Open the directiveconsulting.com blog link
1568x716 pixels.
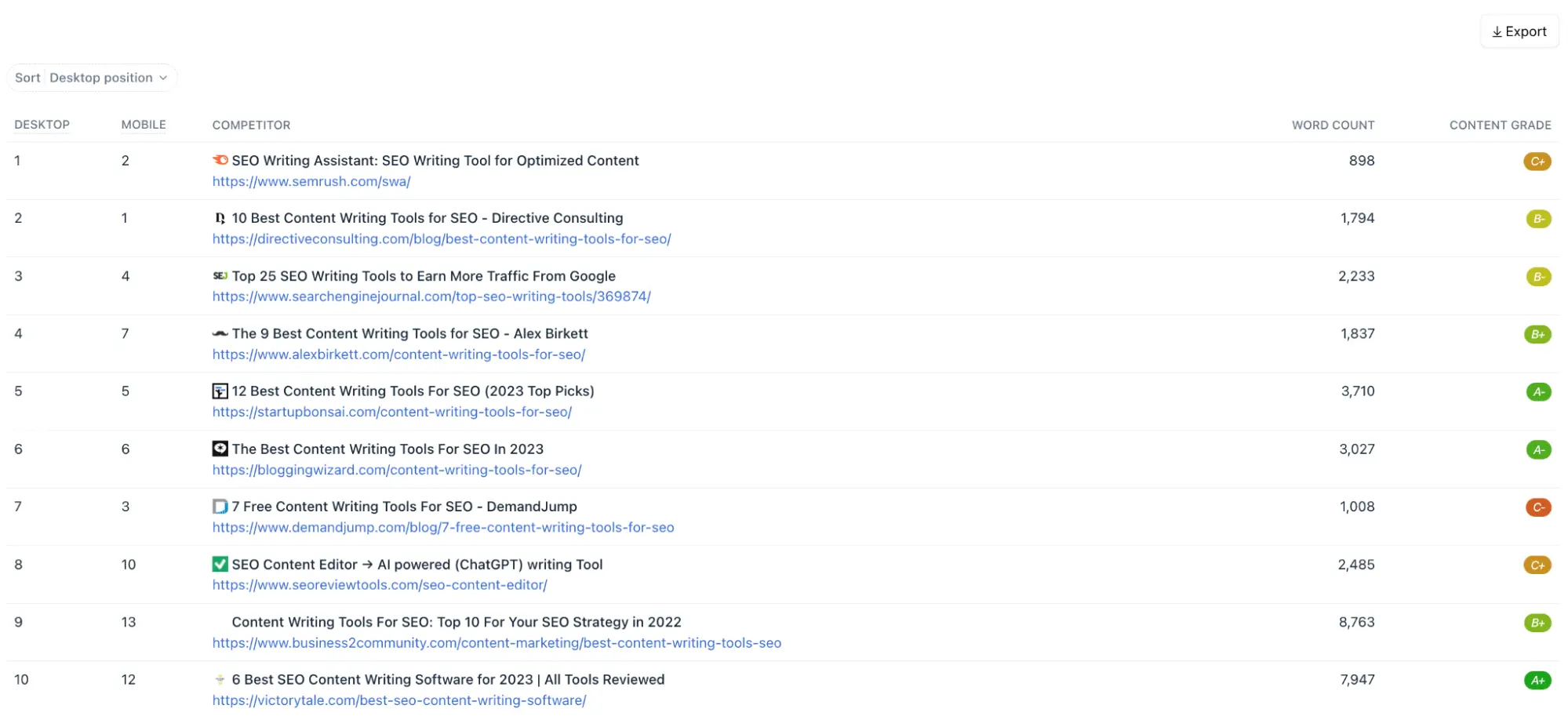tap(442, 239)
